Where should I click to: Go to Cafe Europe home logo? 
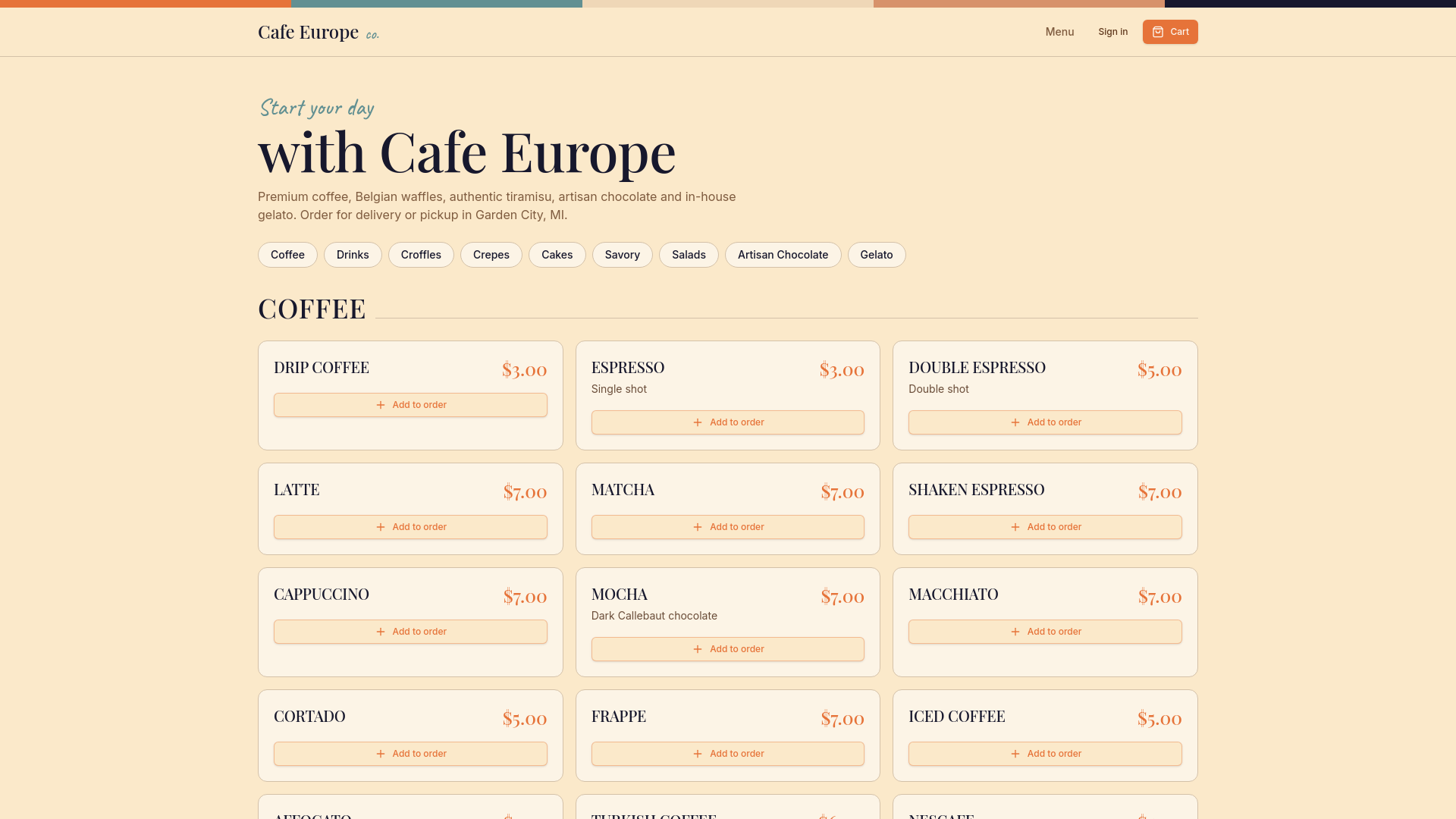pyautogui.click(x=318, y=32)
